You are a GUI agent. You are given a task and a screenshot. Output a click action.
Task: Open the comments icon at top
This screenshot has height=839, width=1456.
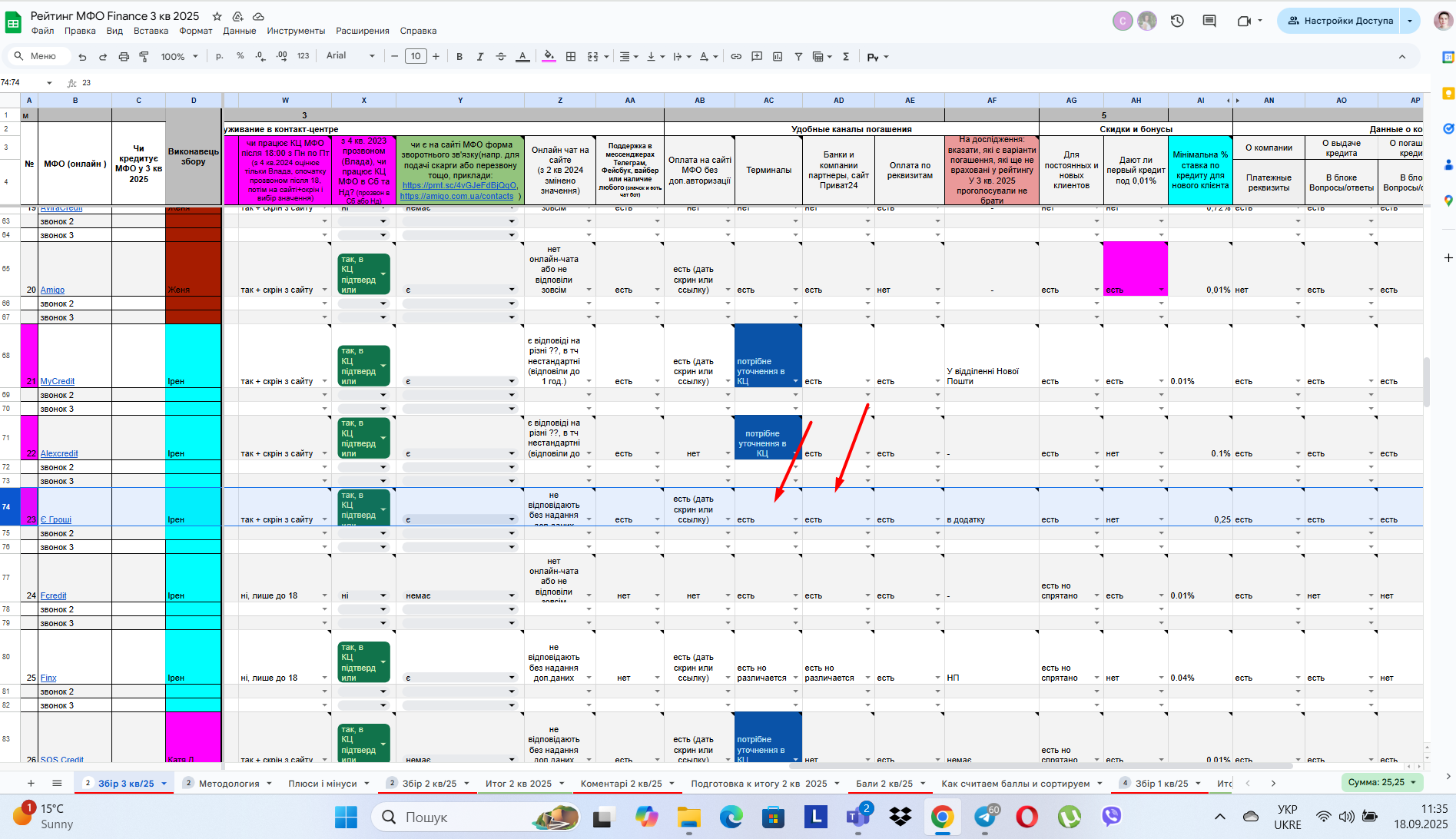(1209, 21)
